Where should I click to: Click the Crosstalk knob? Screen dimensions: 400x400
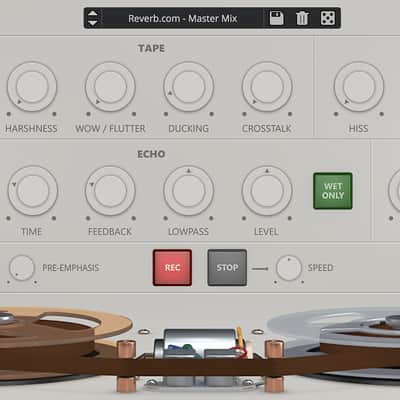(267, 87)
